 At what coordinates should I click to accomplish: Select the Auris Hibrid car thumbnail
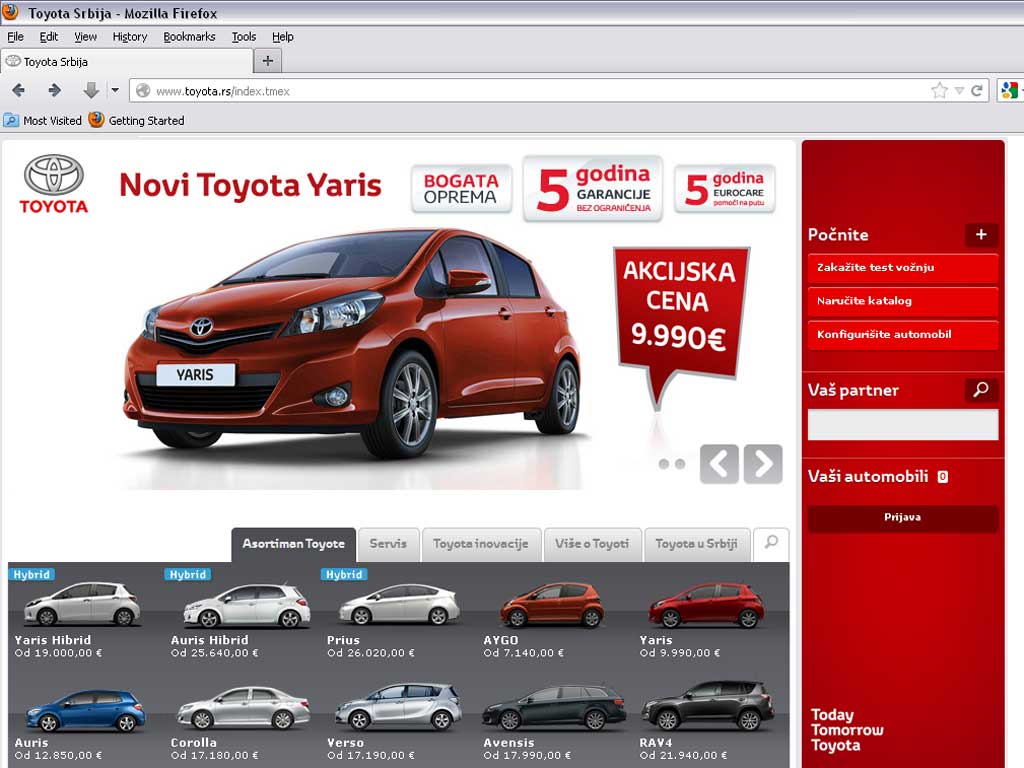(247, 605)
